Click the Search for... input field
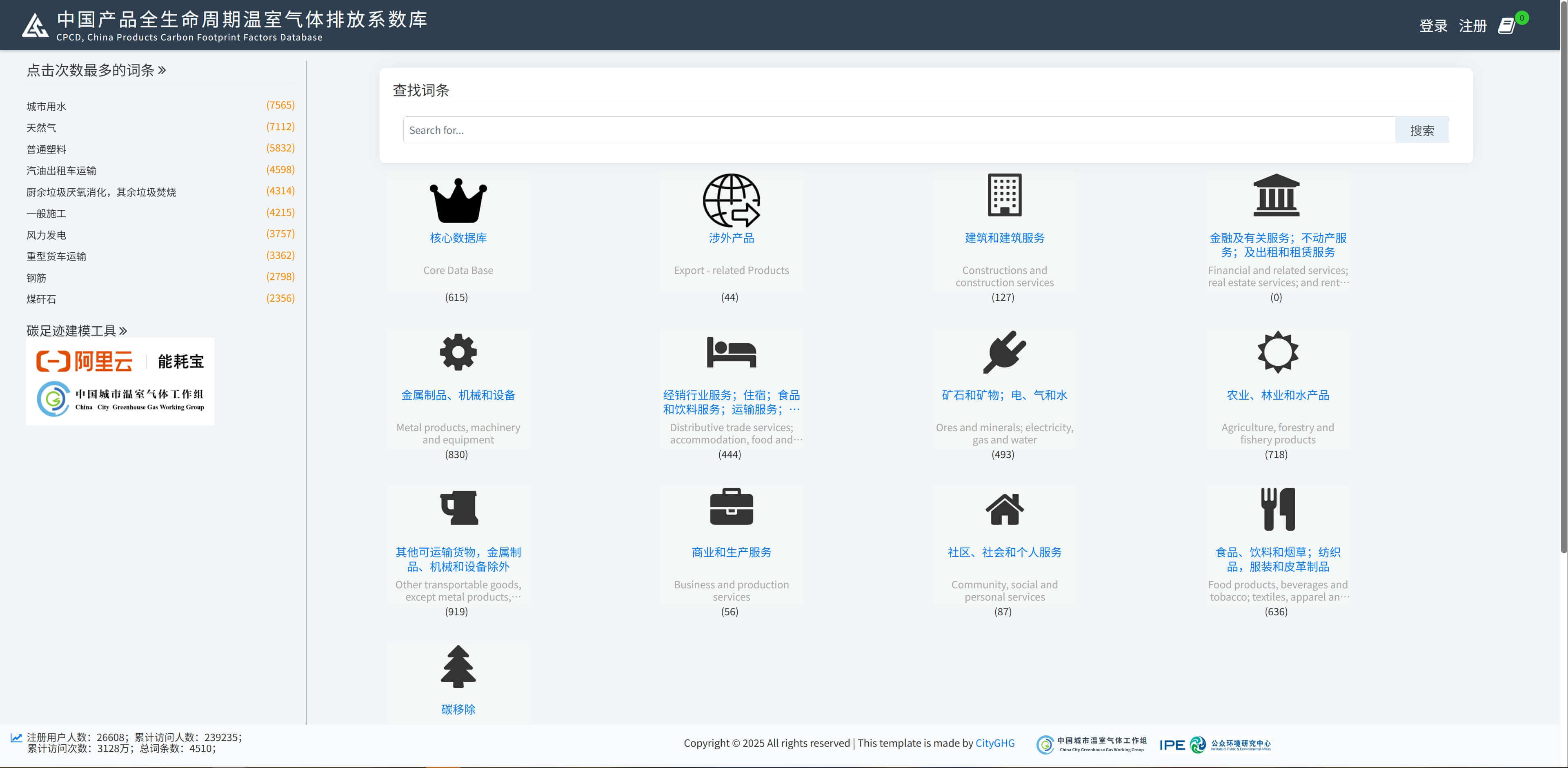Viewport: 1568px width, 768px height. pos(899,130)
